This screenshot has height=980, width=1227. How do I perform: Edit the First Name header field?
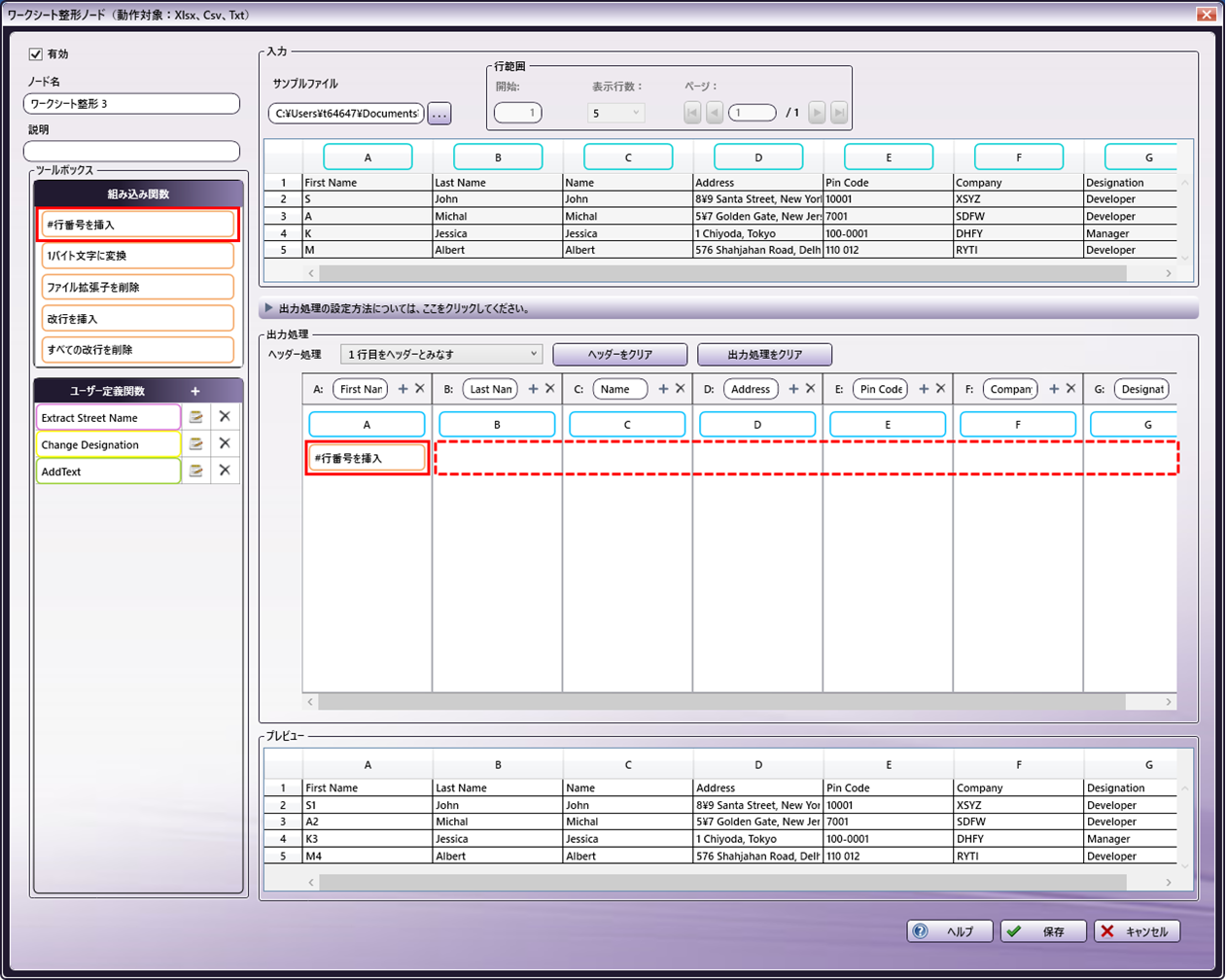coord(361,389)
